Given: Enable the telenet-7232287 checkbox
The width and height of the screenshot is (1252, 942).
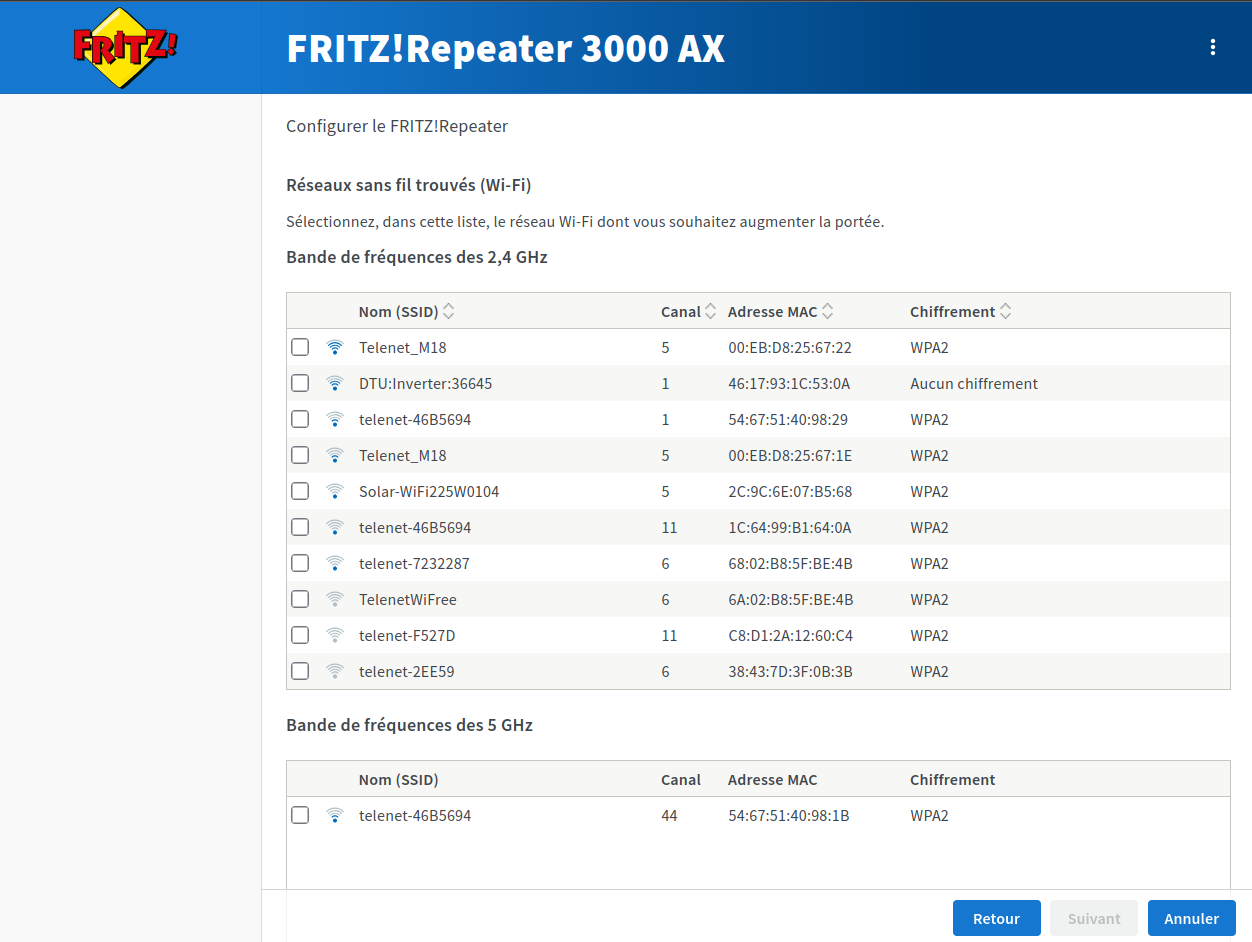Looking at the screenshot, I should pyautogui.click(x=300, y=563).
